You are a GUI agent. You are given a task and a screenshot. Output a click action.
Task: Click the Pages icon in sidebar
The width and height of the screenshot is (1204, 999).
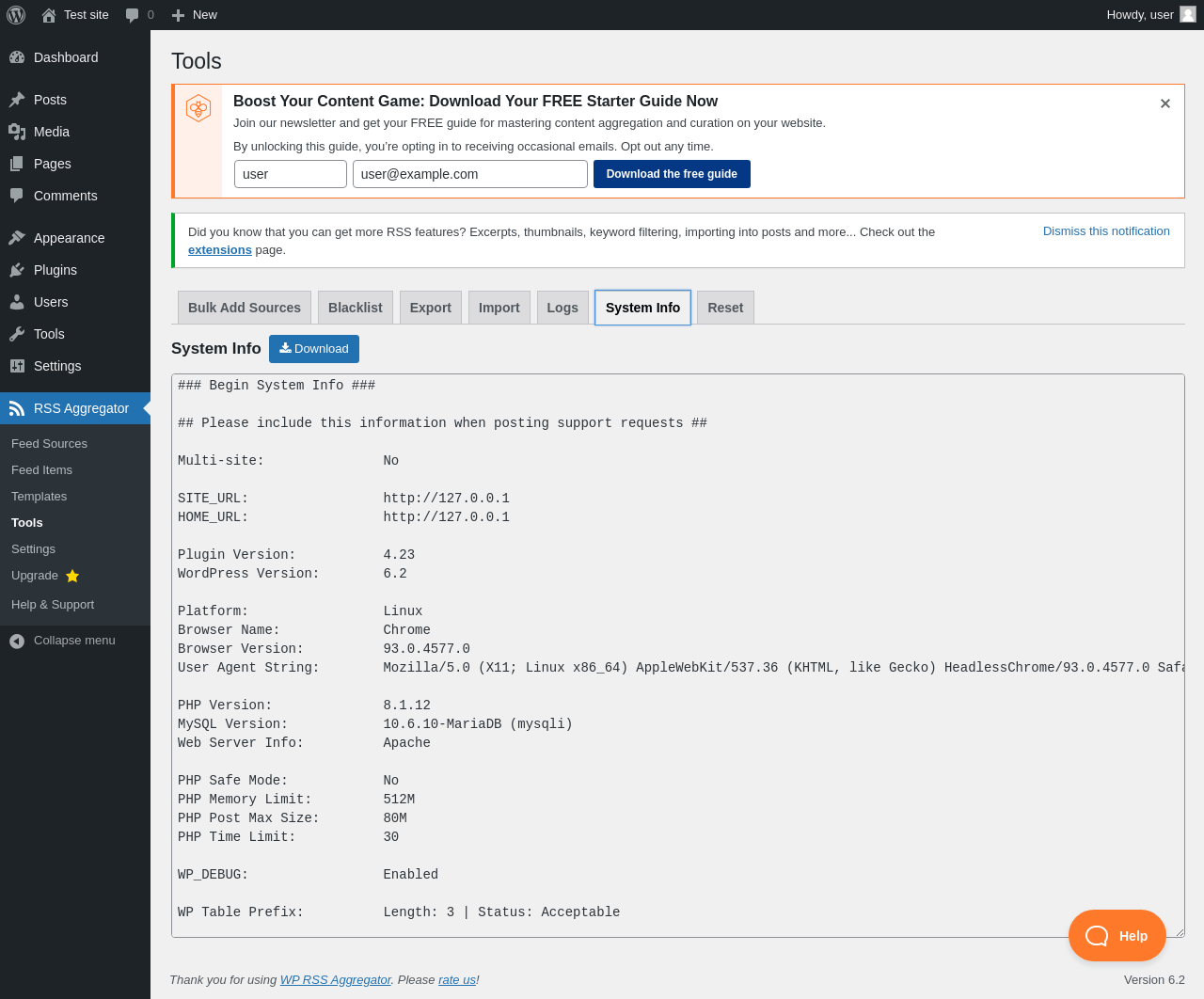pyautogui.click(x=17, y=164)
